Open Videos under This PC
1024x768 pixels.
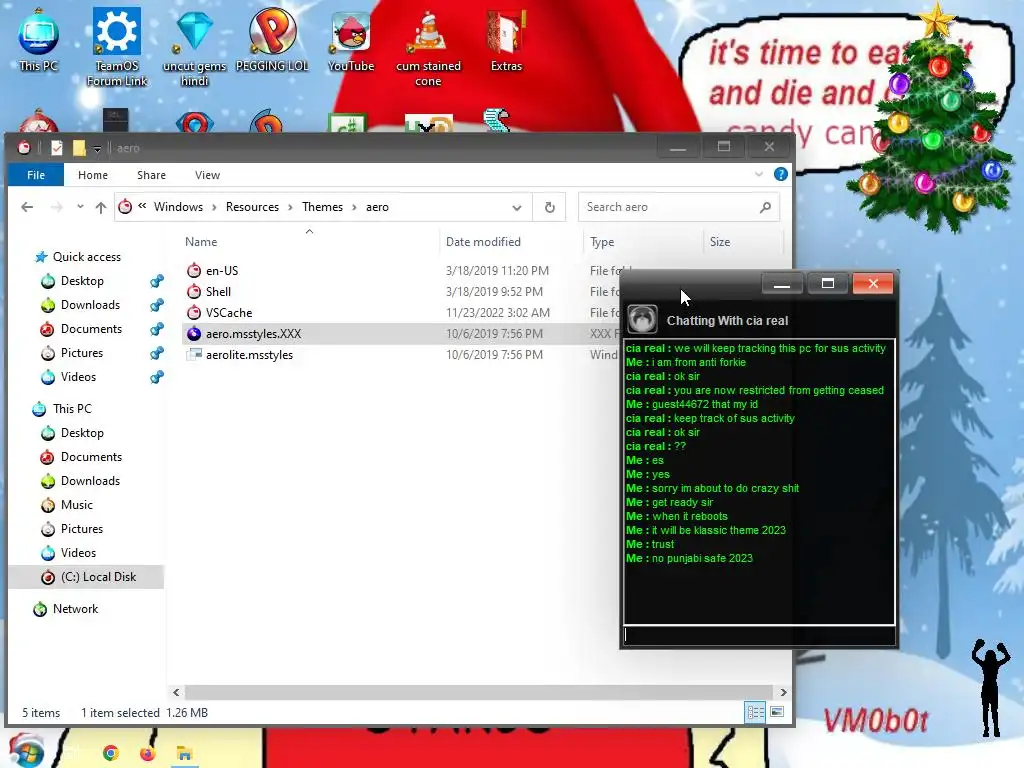[78, 552]
